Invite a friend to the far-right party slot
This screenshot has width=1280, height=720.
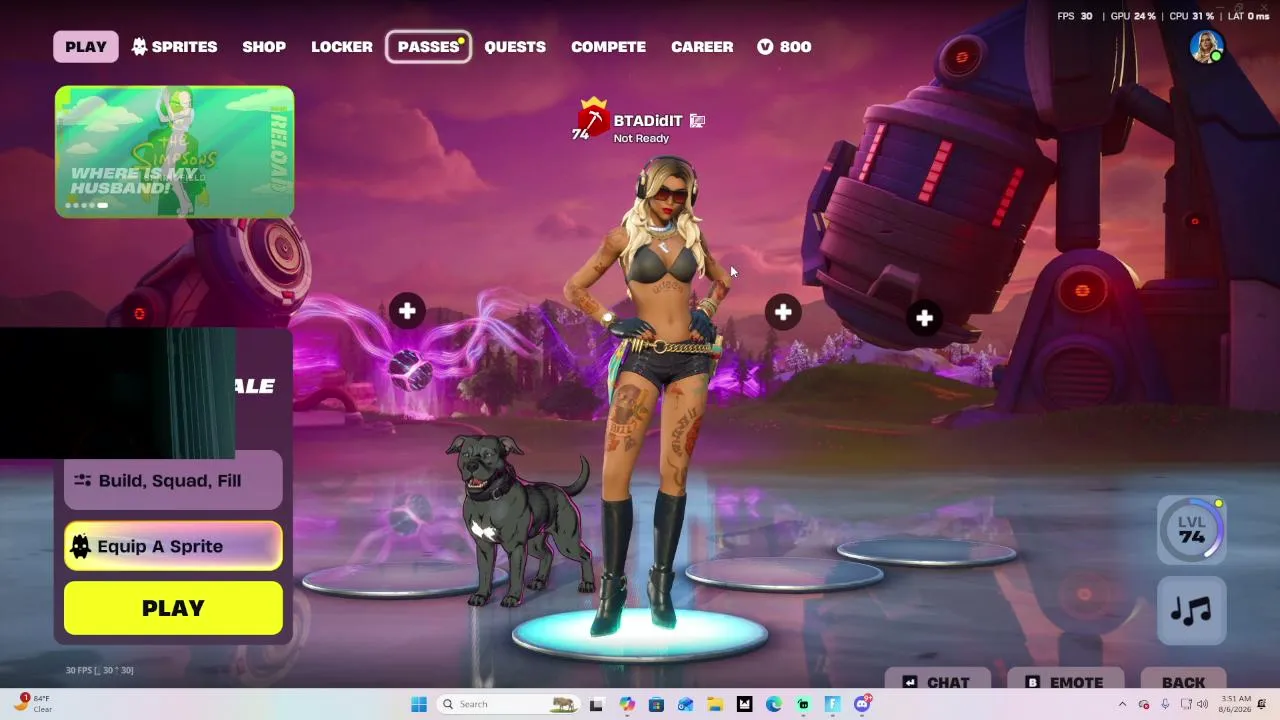[924, 319]
